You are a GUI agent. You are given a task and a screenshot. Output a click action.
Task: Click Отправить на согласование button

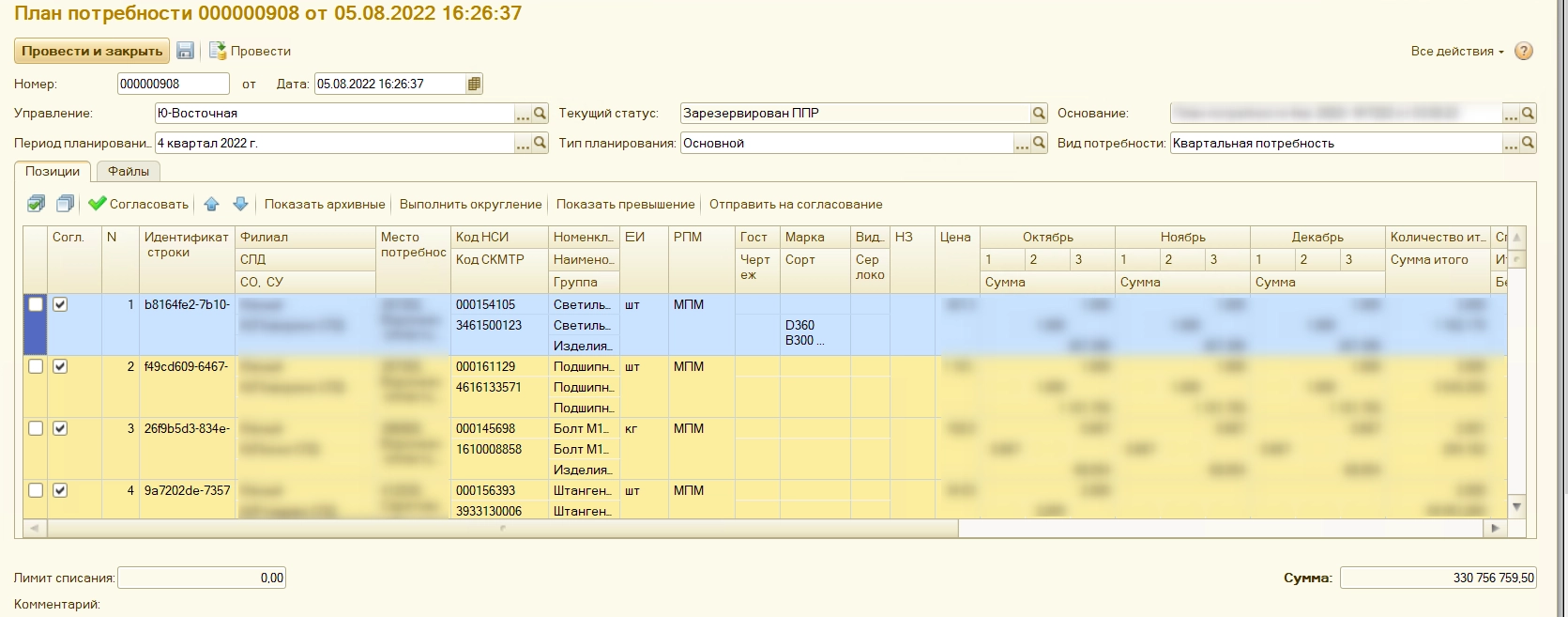796,204
